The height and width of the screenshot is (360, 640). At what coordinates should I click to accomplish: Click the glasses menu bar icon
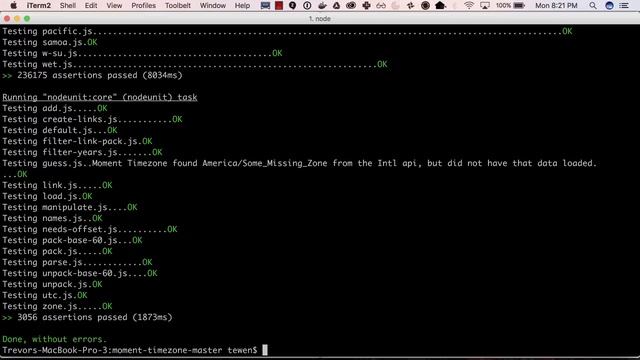[x=381, y=5]
